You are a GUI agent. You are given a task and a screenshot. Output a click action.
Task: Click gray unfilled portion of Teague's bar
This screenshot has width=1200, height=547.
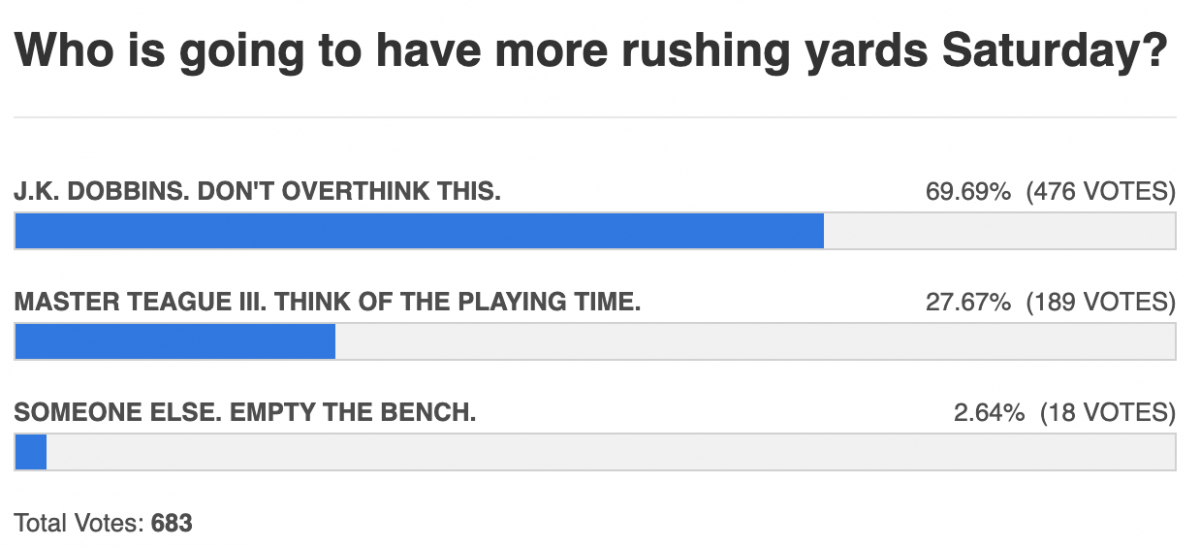[755, 342]
